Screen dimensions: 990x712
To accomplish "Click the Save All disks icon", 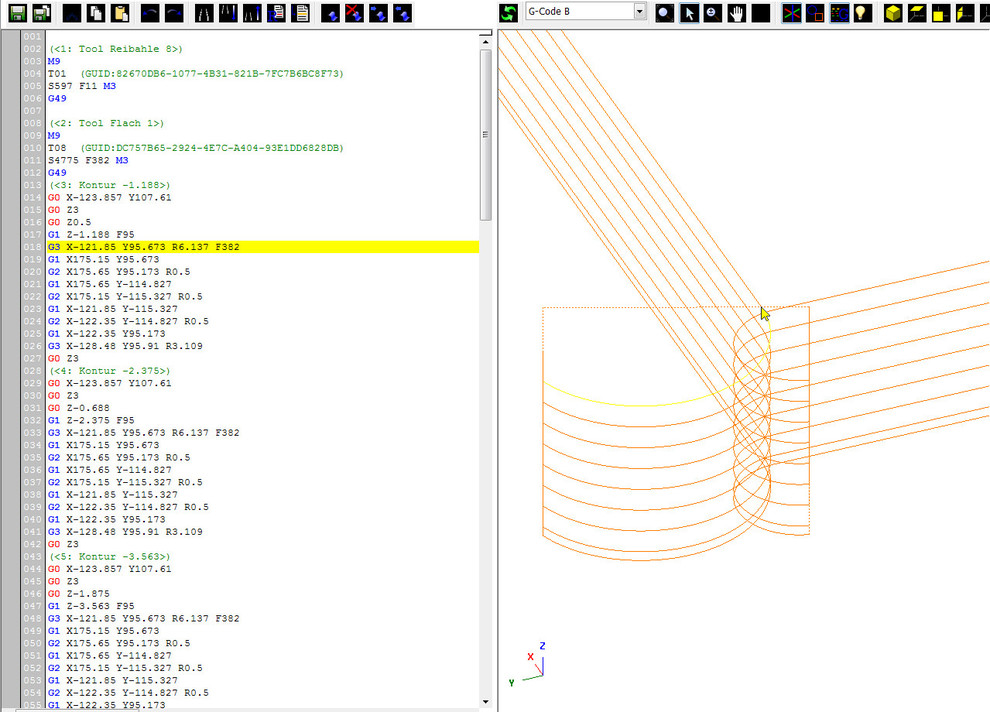I will click(42, 13).
